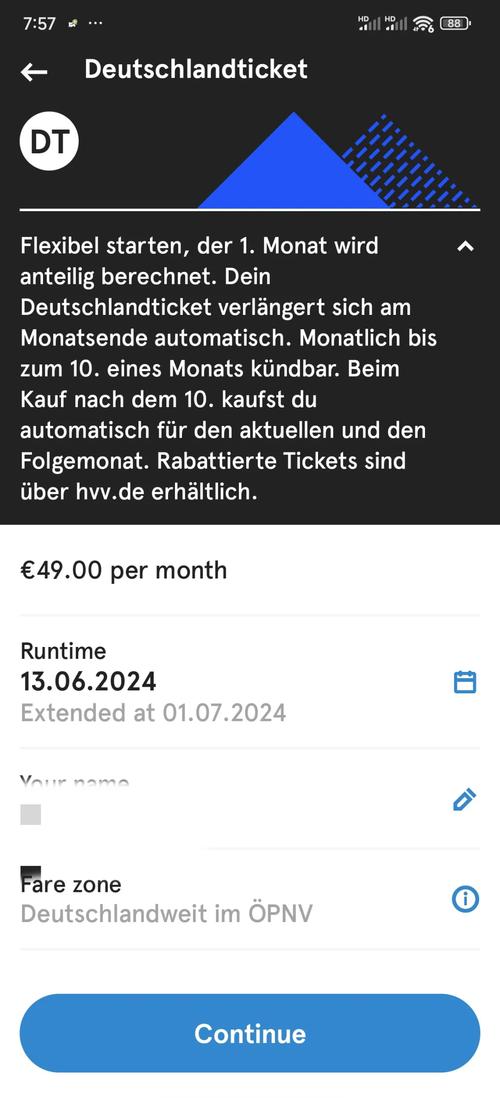
Task: Go back using the arrow icon
Action: pos(34,71)
